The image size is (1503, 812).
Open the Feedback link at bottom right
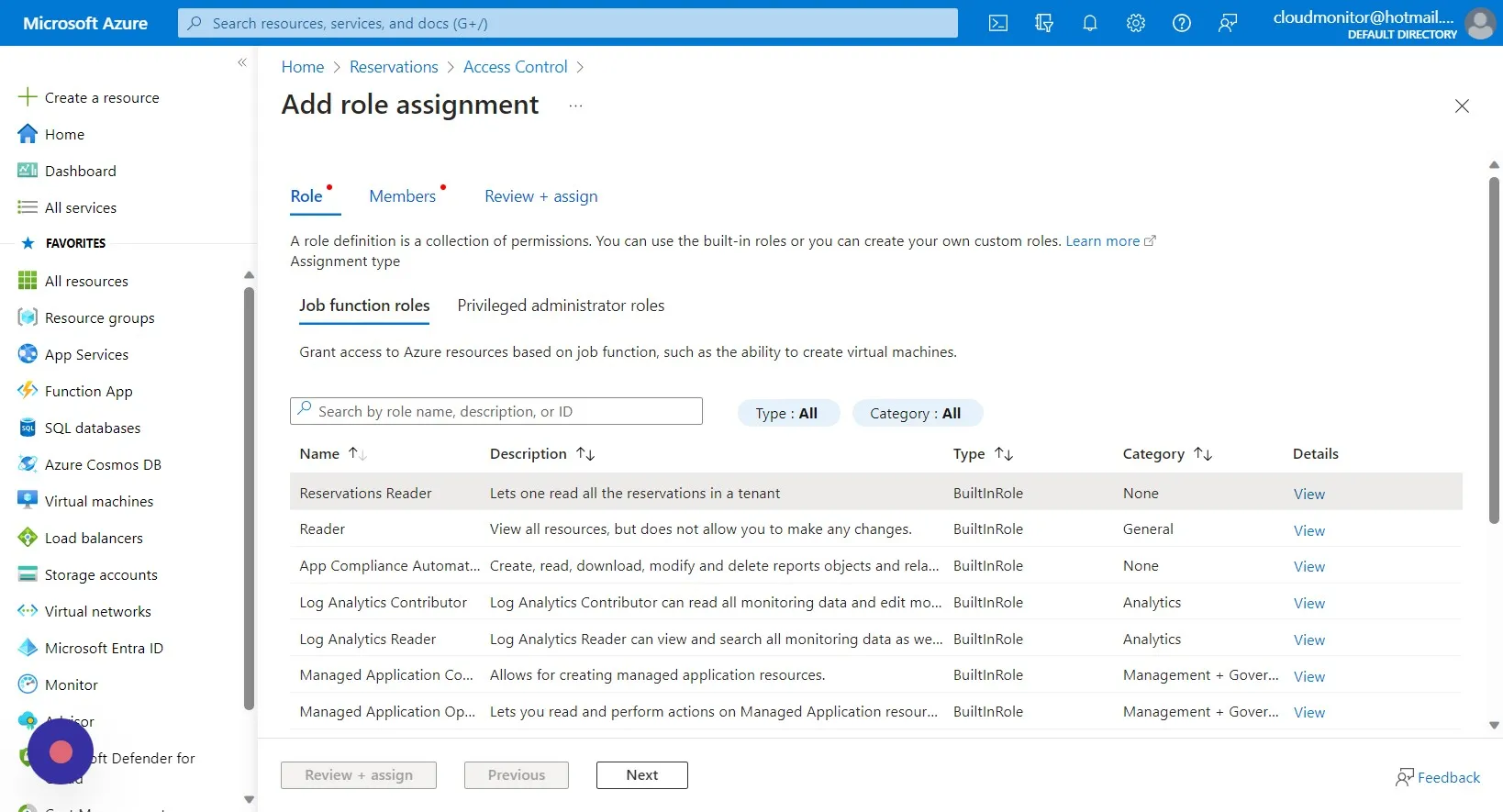[1438, 777]
